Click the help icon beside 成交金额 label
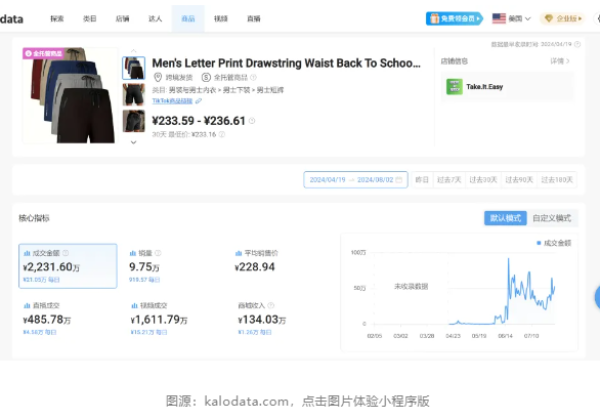Image resolution: width=600 pixels, height=420 pixels. pyautogui.click(x=66, y=253)
